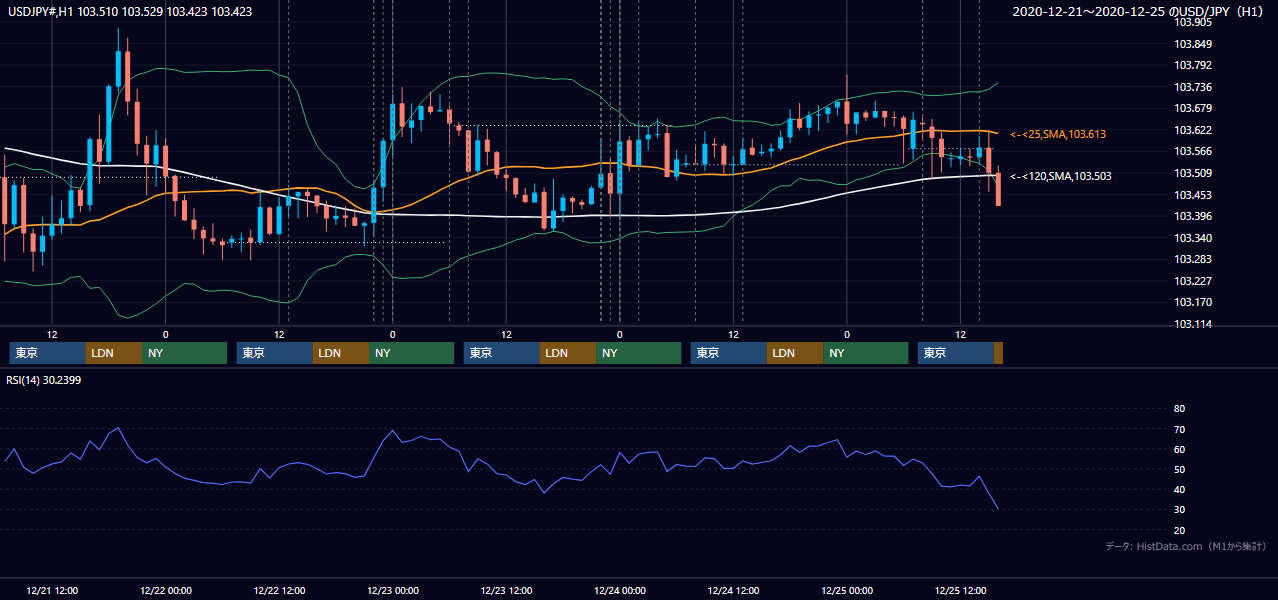1278x600 pixels.
Task: Open the HistData.com data source credit
Action: click(x=1186, y=546)
